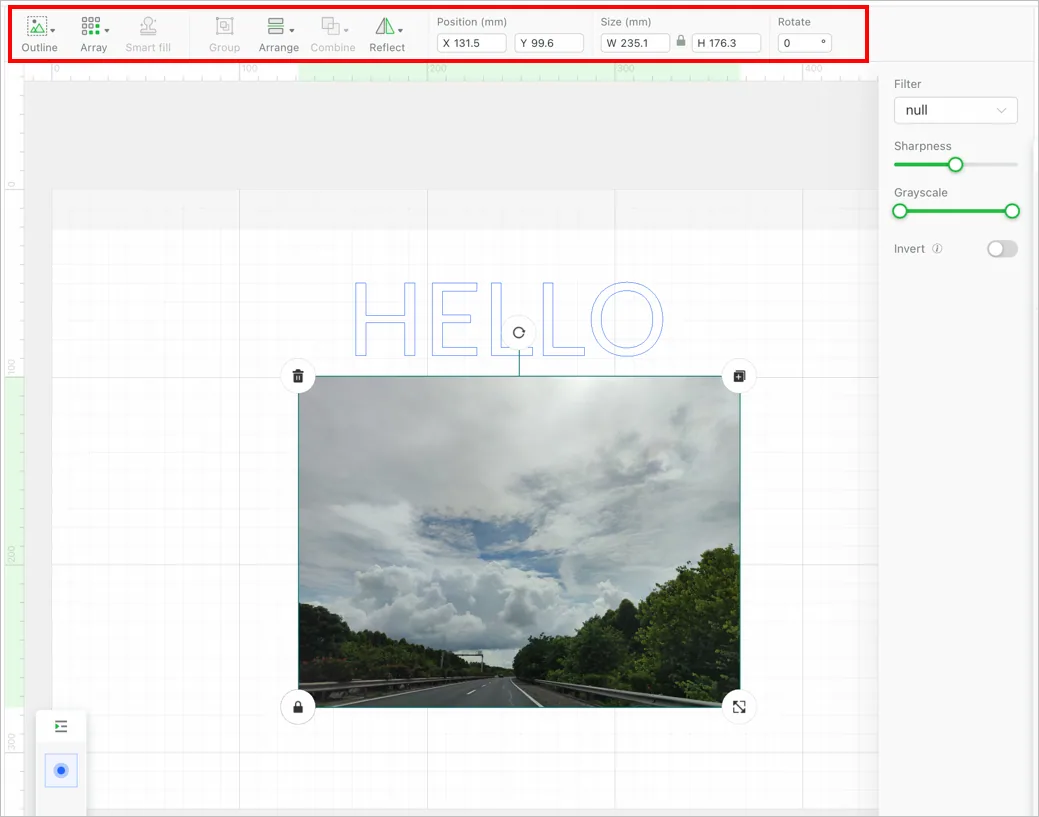1039x817 pixels.
Task: Open the Outline dropdown arrow
Action: (x=53, y=30)
